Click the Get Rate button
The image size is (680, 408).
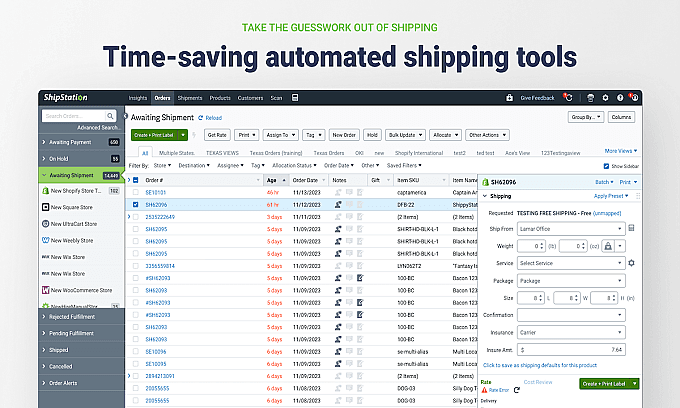click(x=217, y=135)
